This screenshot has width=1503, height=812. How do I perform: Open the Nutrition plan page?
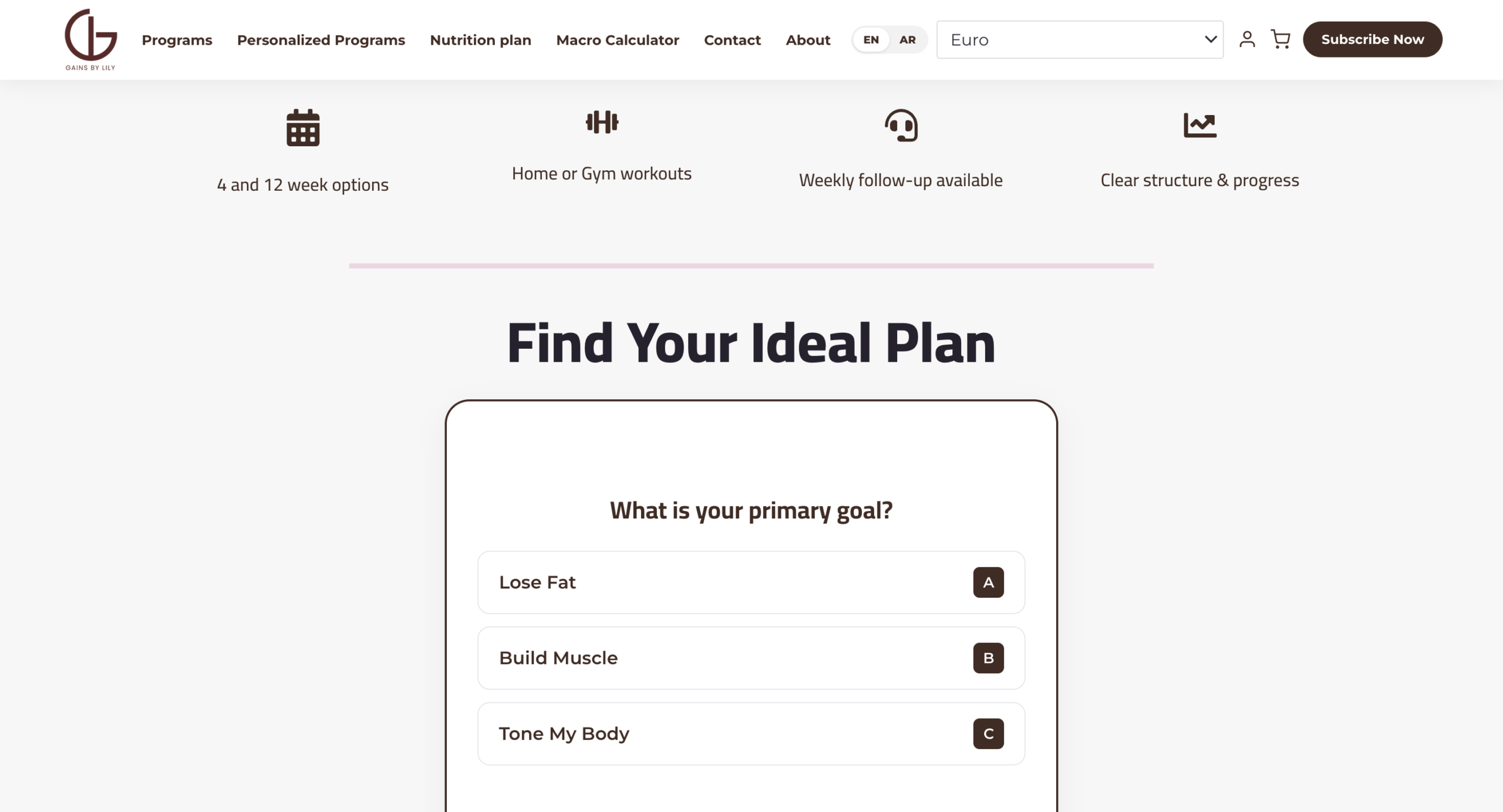point(480,40)
